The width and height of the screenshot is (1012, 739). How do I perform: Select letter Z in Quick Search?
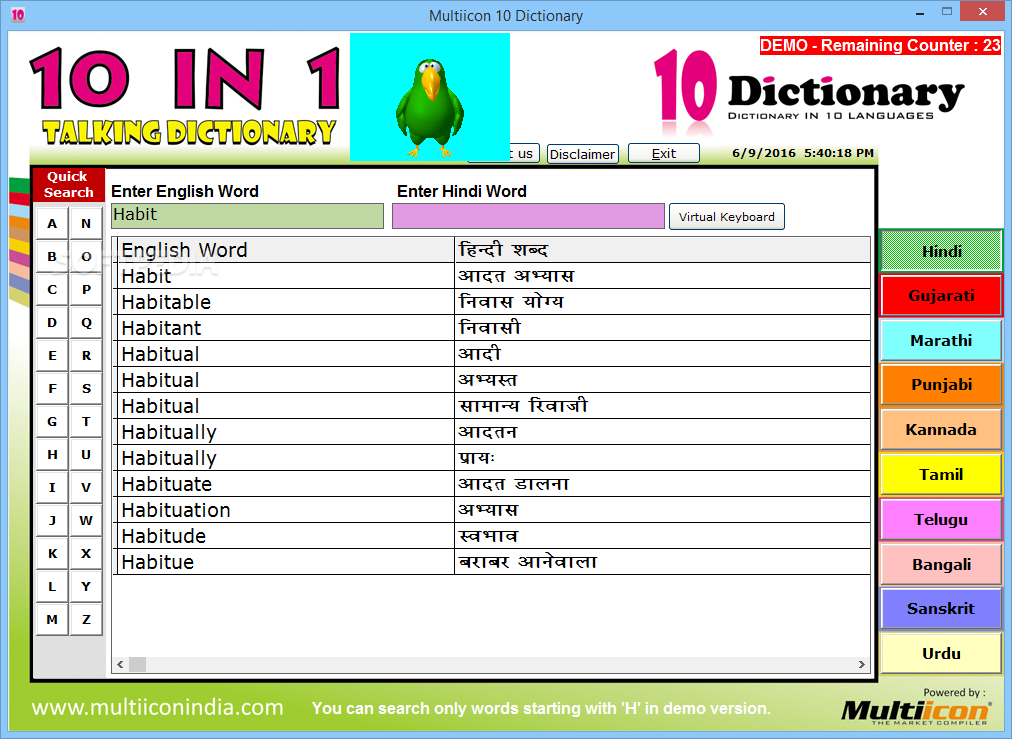pos(86,619)
